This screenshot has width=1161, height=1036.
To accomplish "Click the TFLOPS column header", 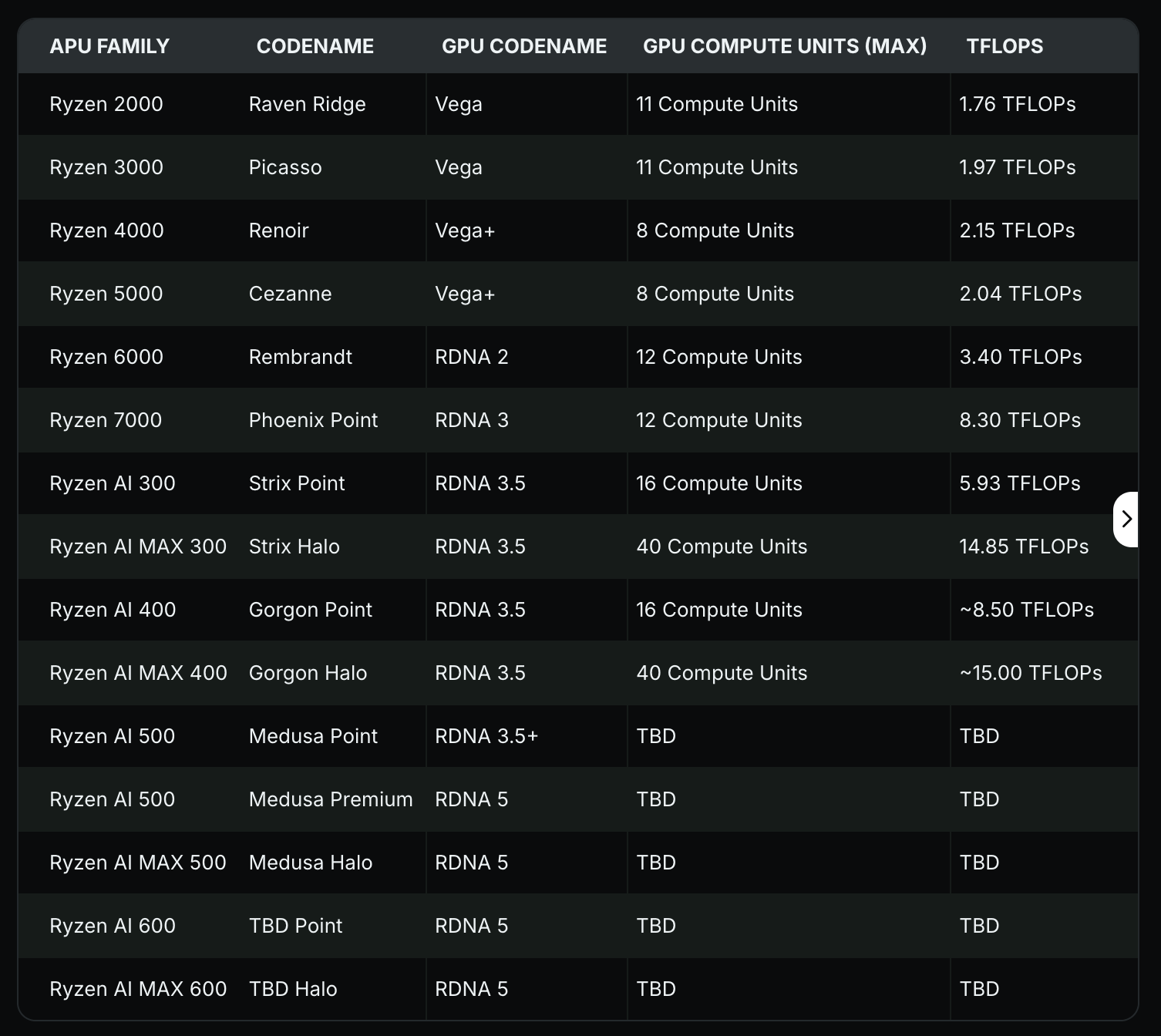I will [x=1004, y=46].
